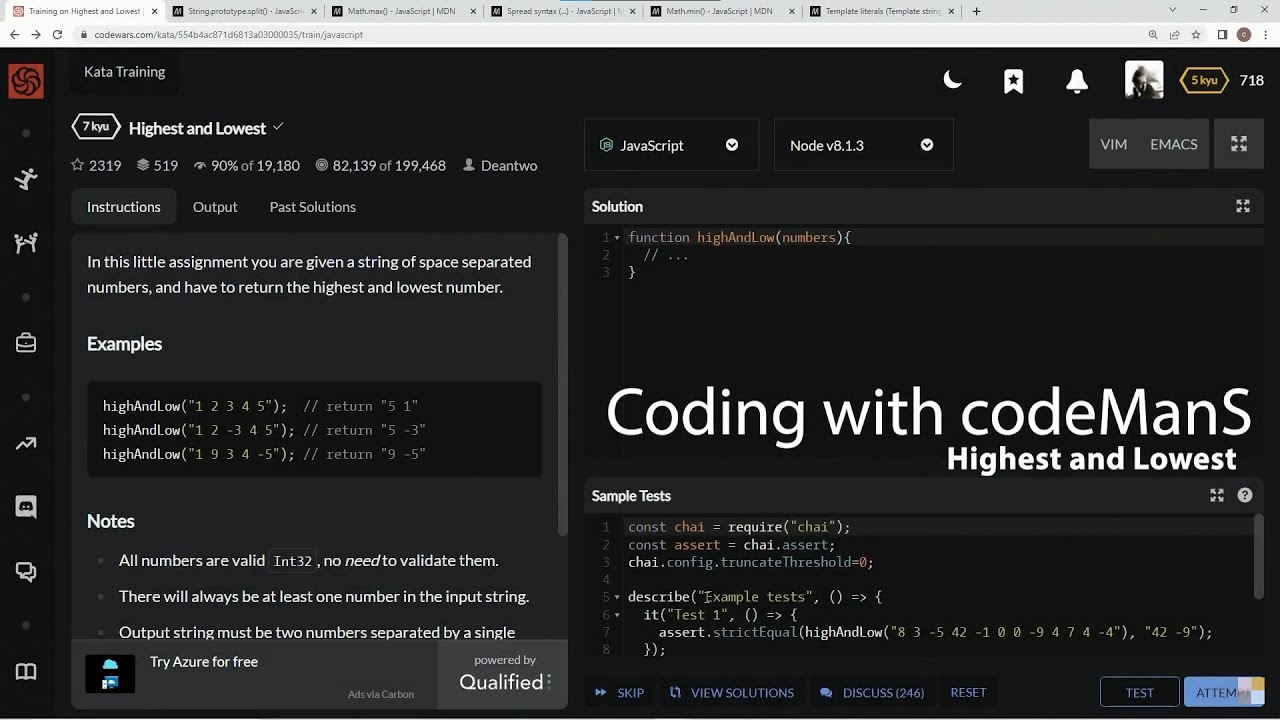Switch to Math.min() MDN browser tab
Image resolution: width=1280 pixels, height=720 pixels.
718,11
